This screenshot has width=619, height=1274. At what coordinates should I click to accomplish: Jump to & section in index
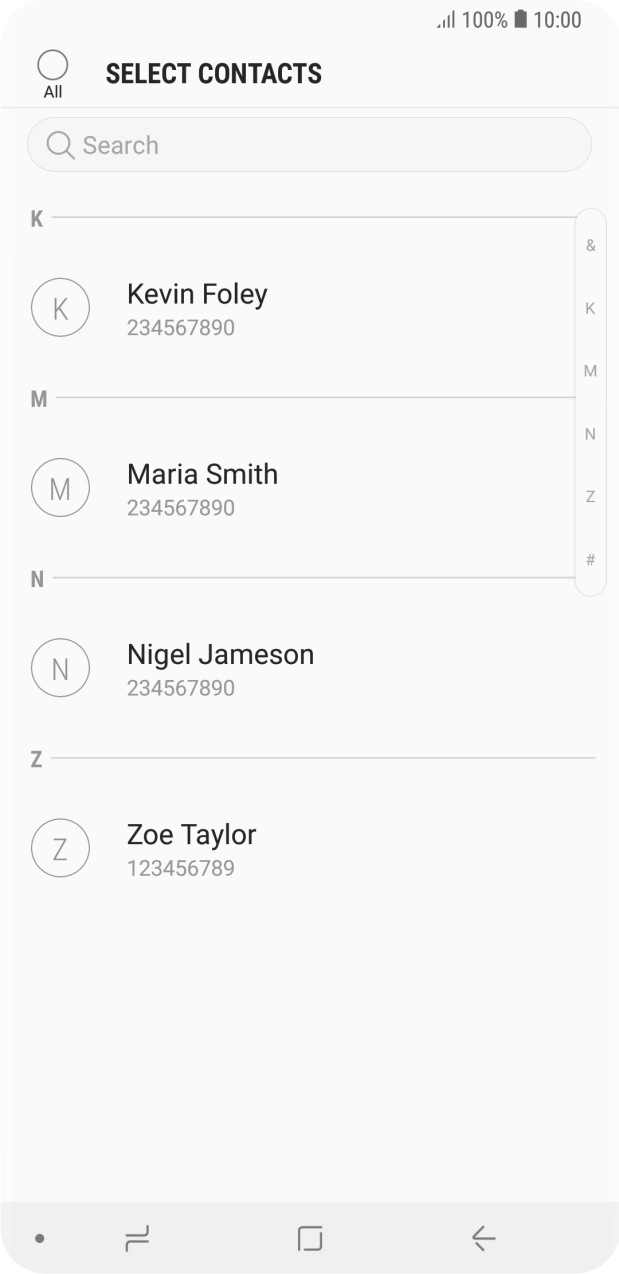[x=590, y=246]
